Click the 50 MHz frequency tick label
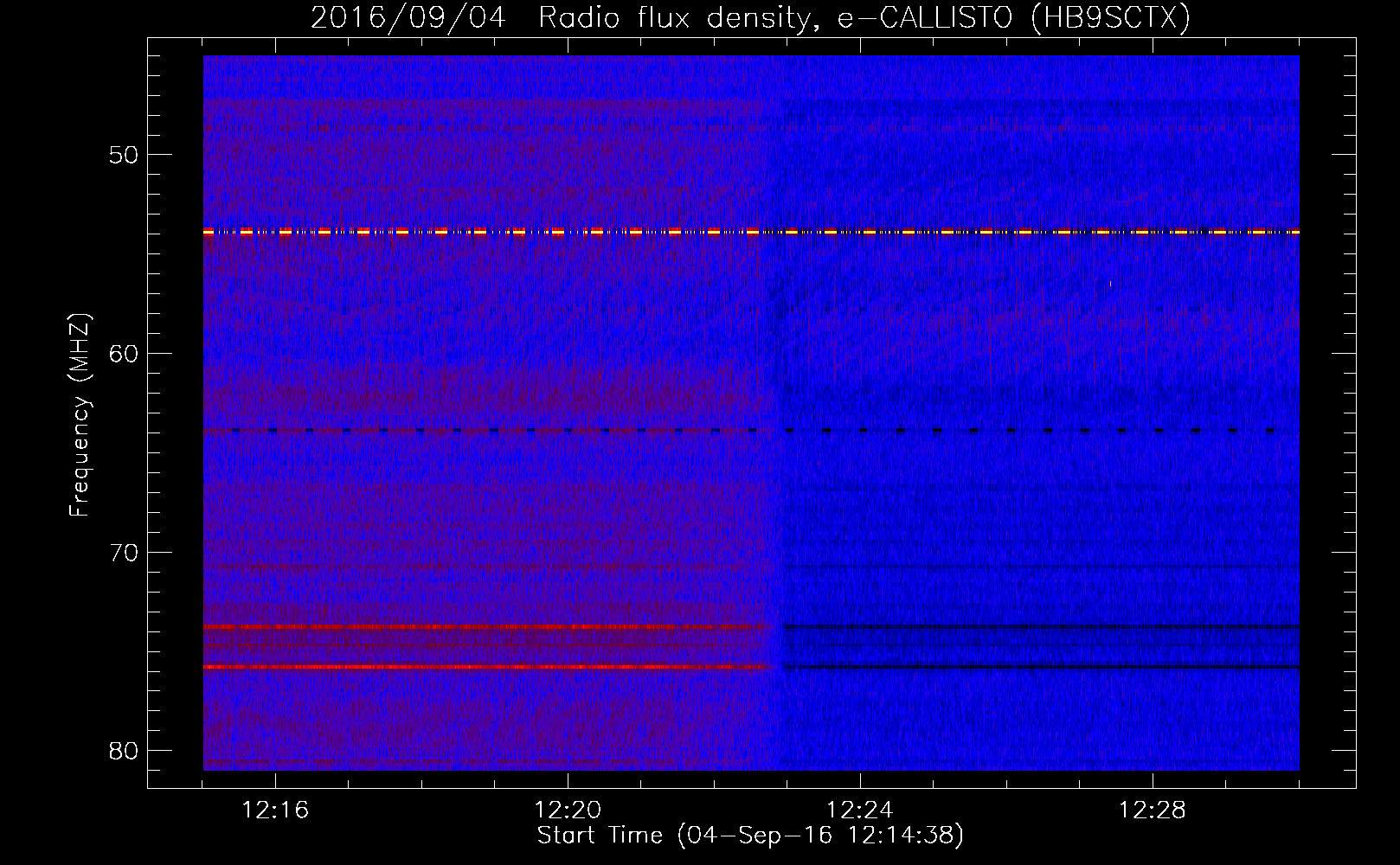 (x=123, y=155)
